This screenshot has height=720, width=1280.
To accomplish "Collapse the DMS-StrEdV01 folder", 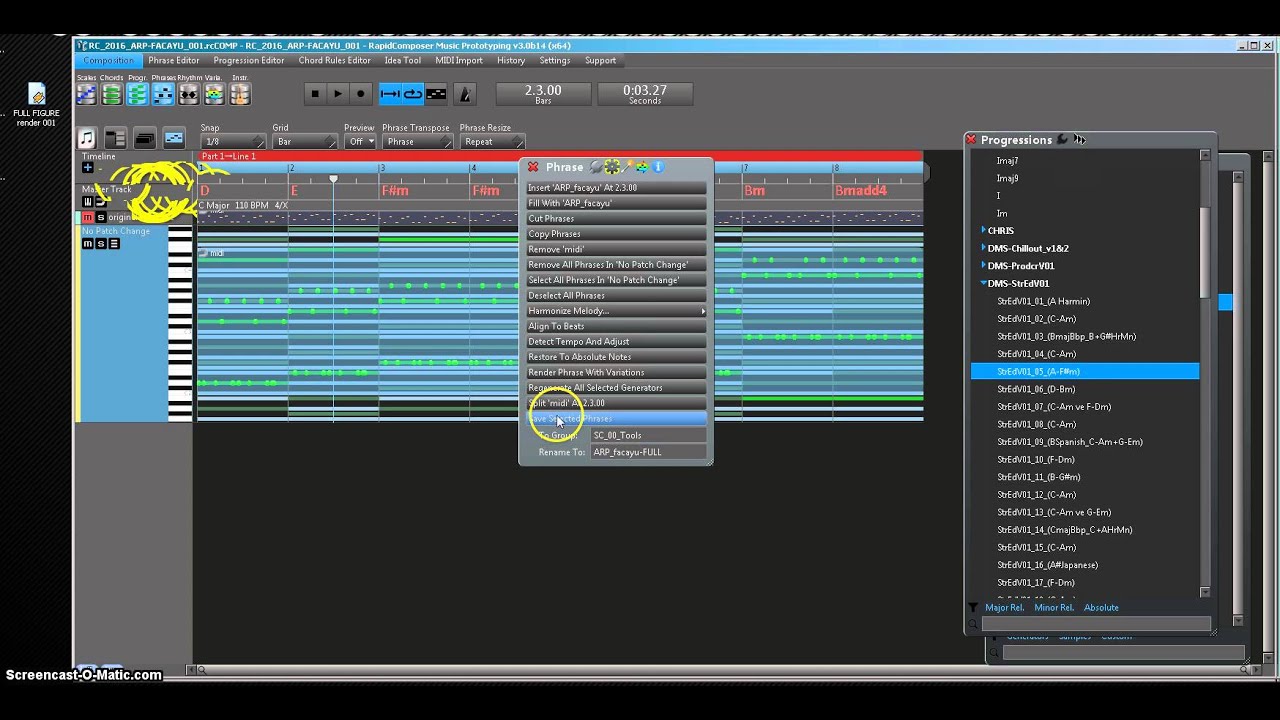I will click(x=983, y=284).
